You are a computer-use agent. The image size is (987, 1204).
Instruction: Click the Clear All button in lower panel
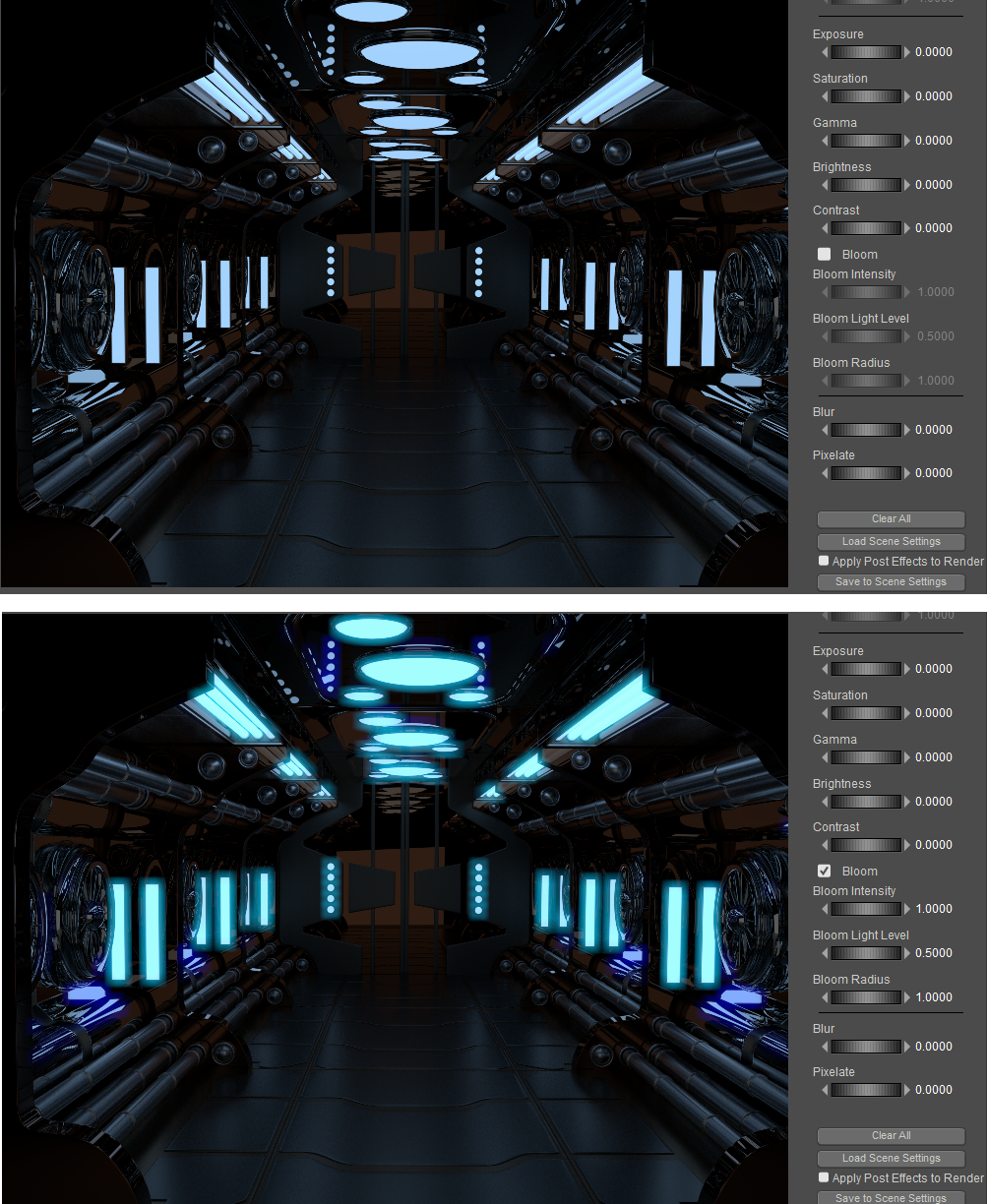tap(891, 1136)
